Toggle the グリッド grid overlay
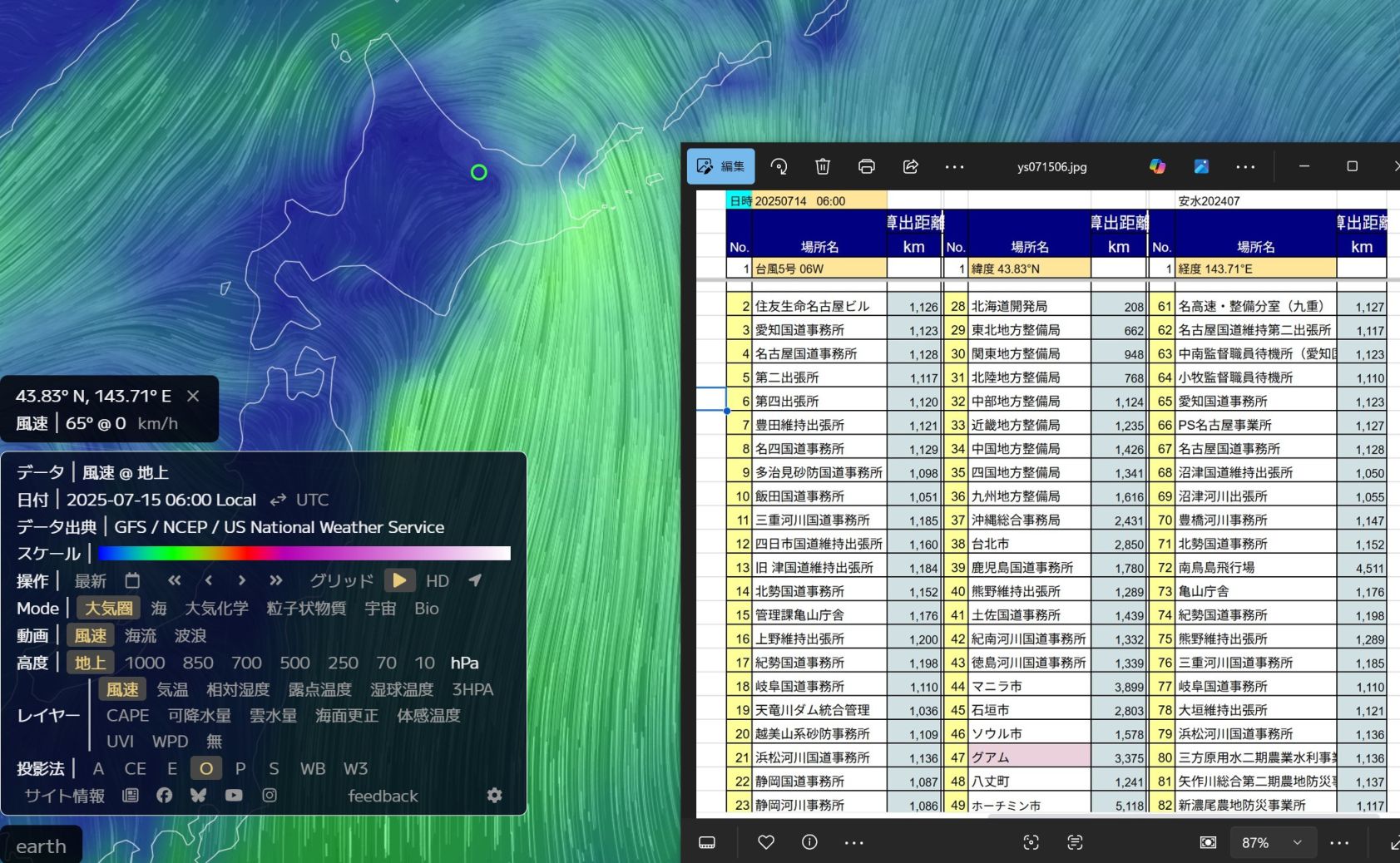 (x=341, y=580)
